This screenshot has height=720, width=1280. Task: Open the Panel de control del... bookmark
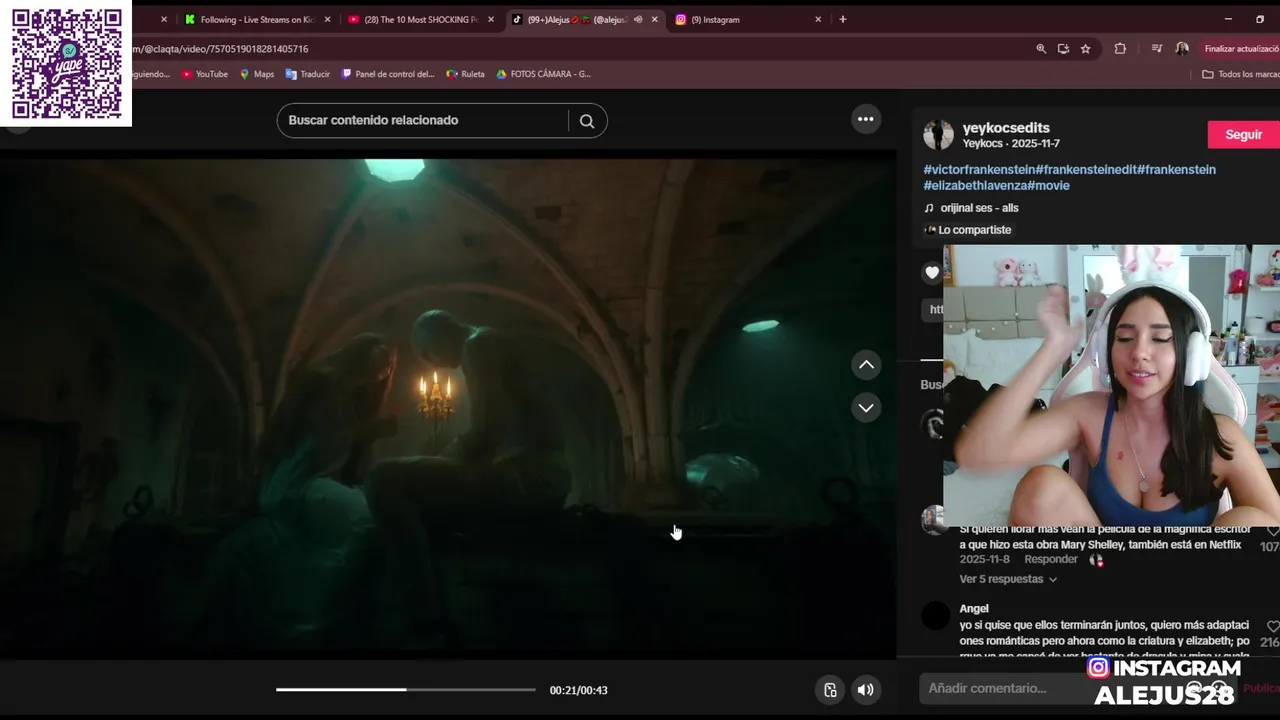(x=388, y=74)
